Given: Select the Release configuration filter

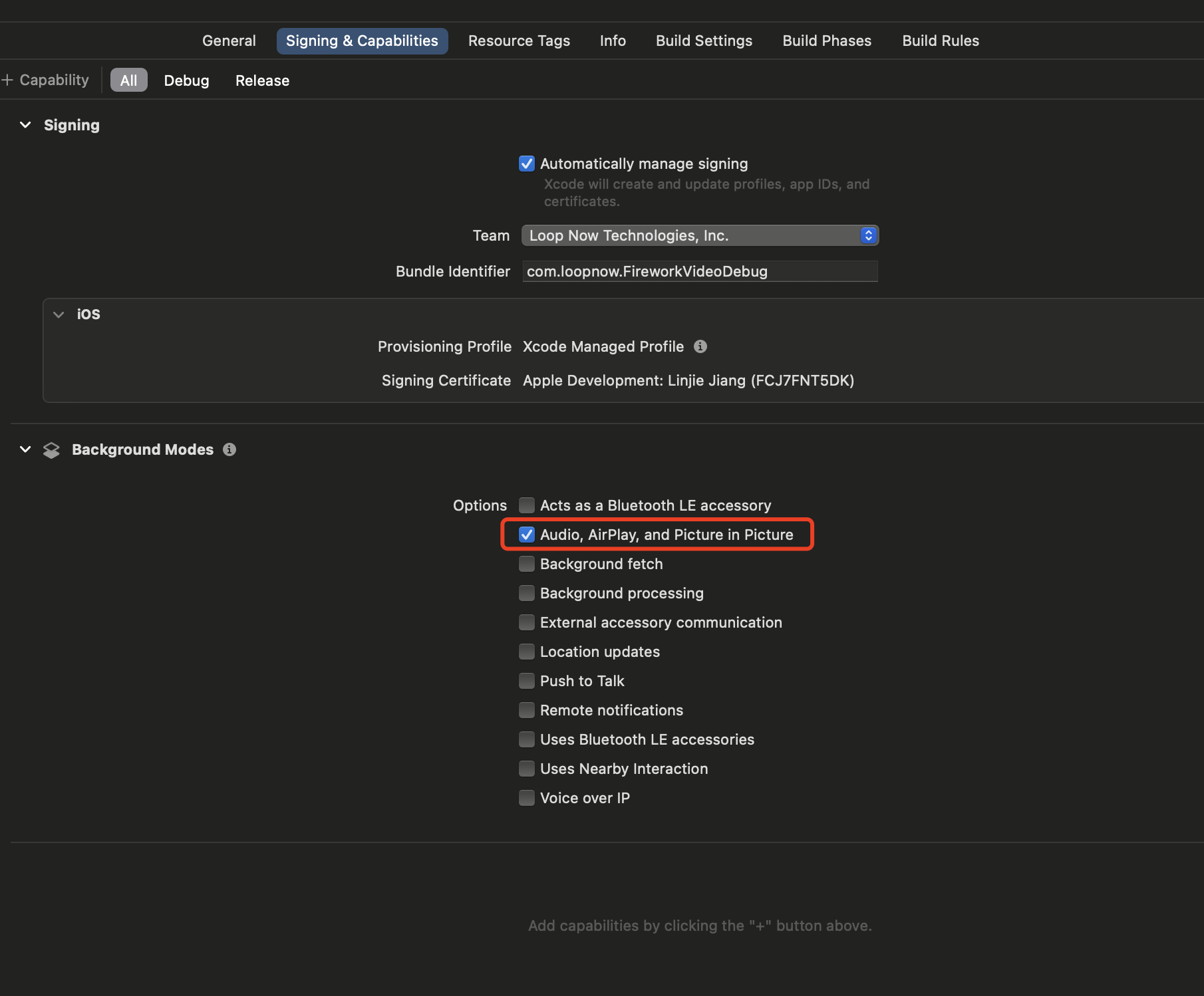Looking at the screenshot, I should pyautogui.click(x=262, y=80).
